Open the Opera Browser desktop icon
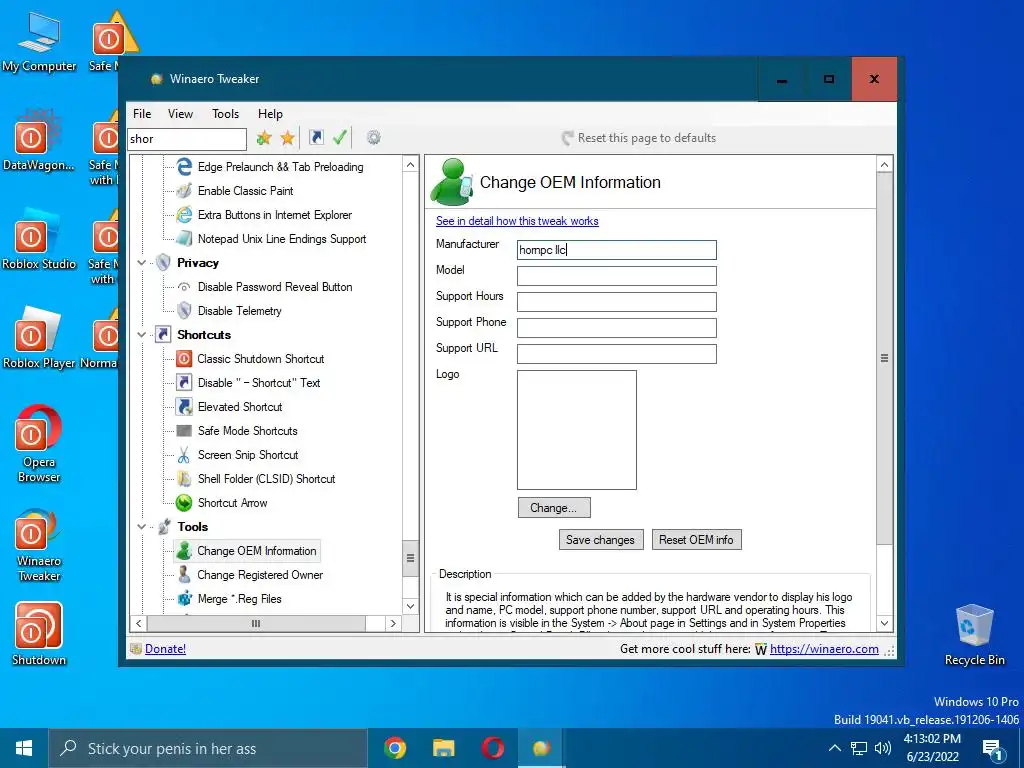The image size is (1024, 768). [x=39, y=444]
